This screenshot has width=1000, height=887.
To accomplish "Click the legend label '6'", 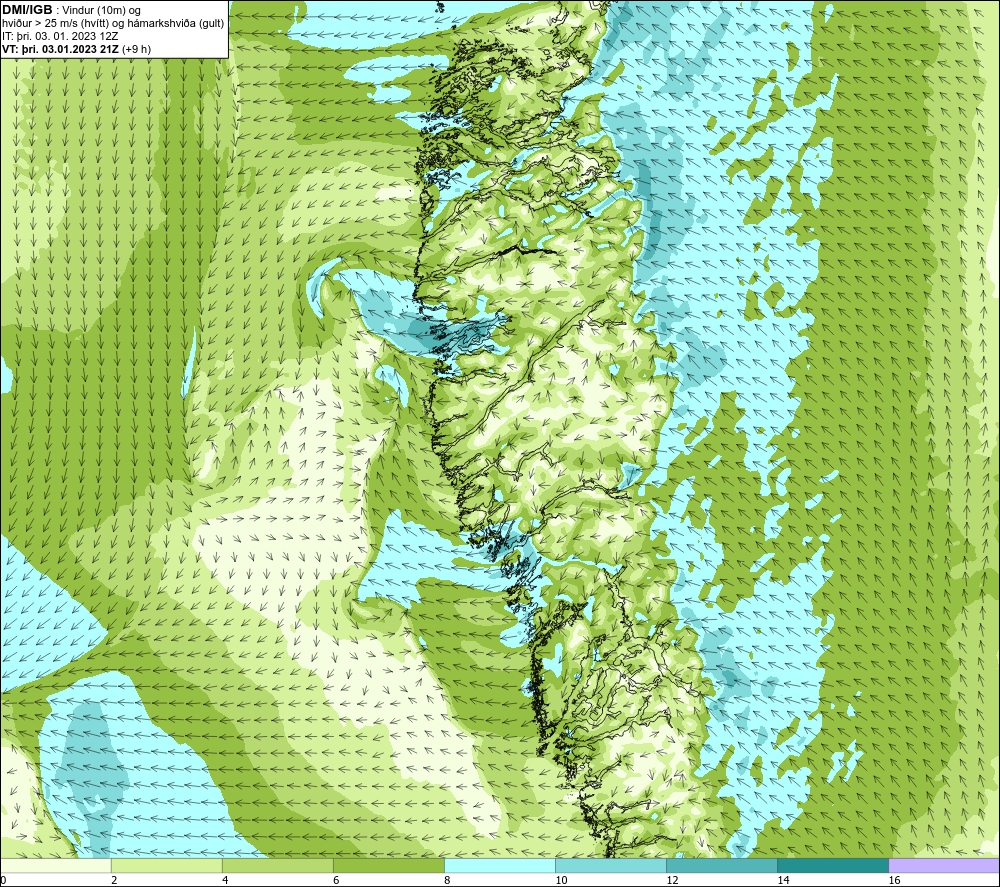I will pos(336,880).
